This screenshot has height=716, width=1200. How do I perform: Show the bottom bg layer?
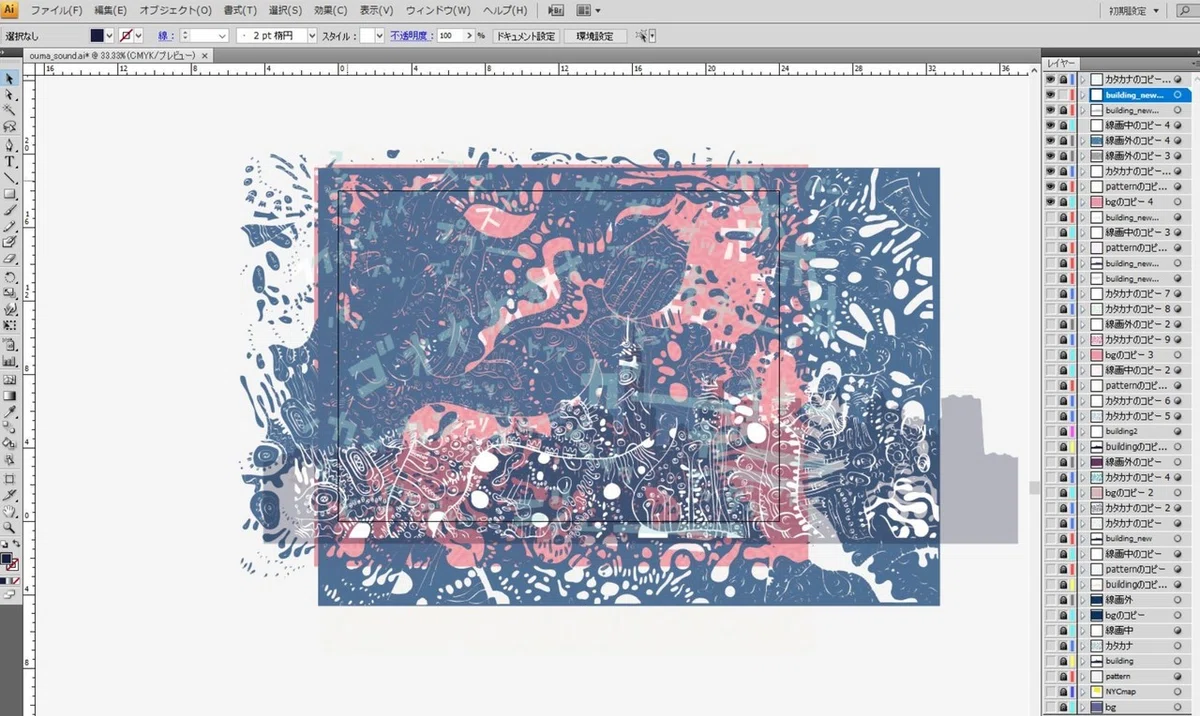pyautogui.click(x=1050, y=707)
